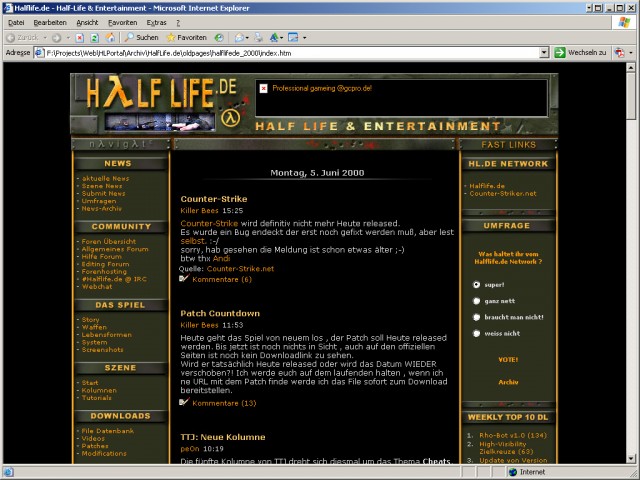Open the Forward button history dropdown arrow
This screenshot has width=640, height=480.
coord(68,38)
